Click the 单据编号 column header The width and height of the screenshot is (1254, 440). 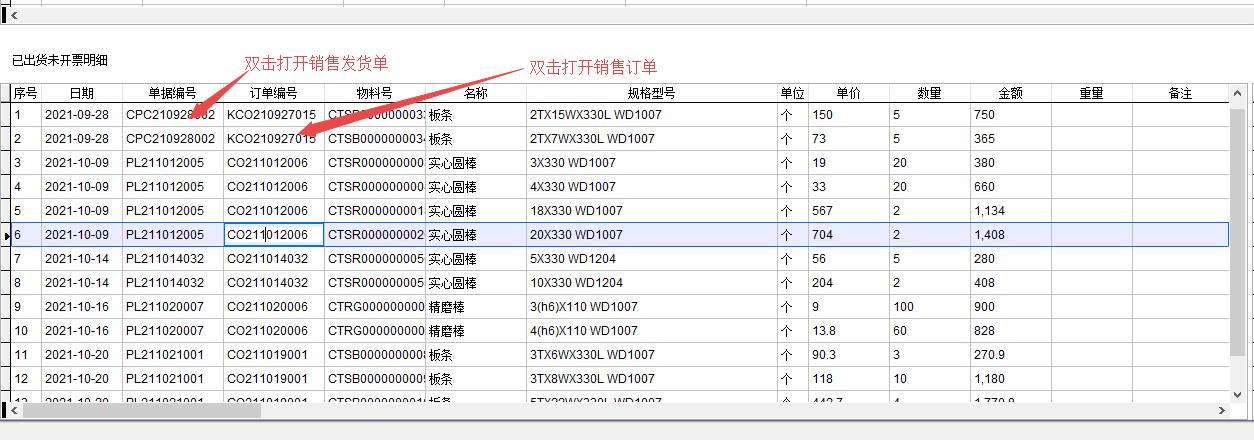click(x=172, y=93)
